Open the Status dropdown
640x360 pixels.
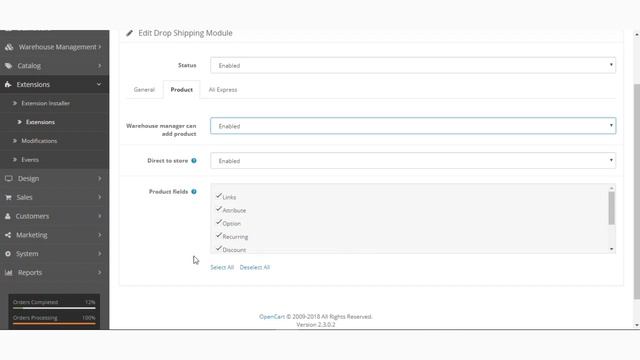[413, 65]
